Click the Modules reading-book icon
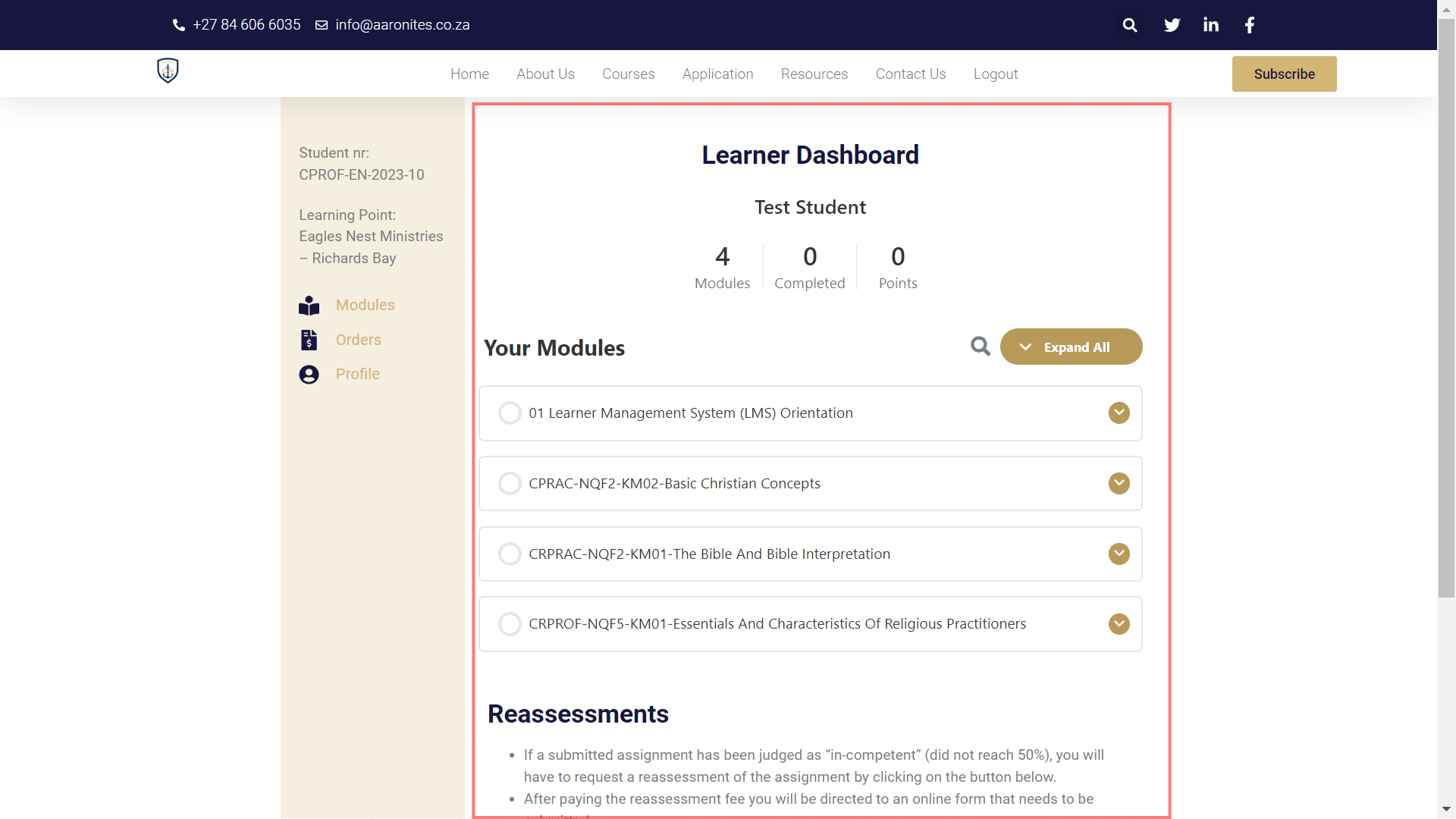Viewport: 1456px width, 819px height. 309,306
